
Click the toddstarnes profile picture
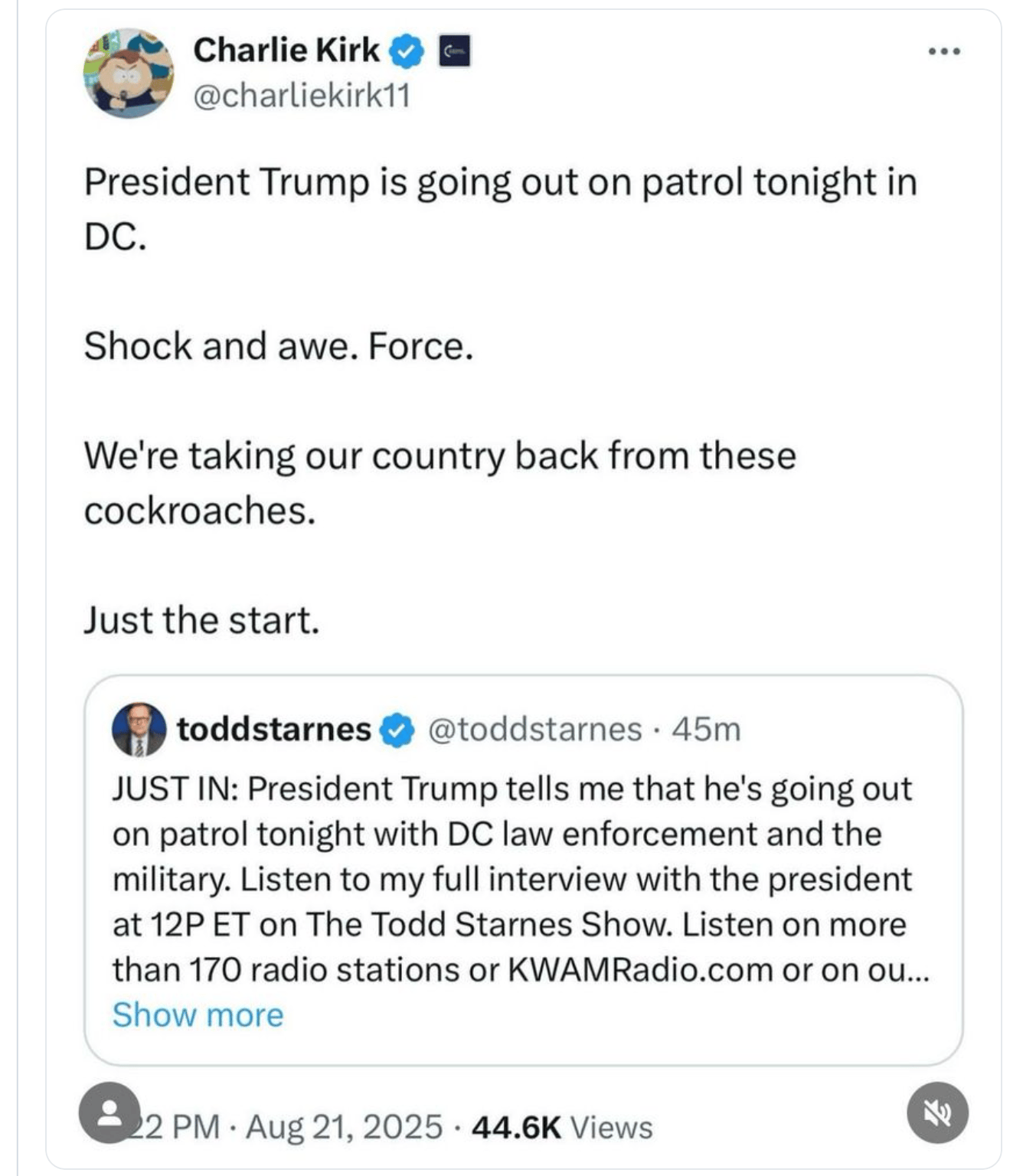tap(139, 729)
